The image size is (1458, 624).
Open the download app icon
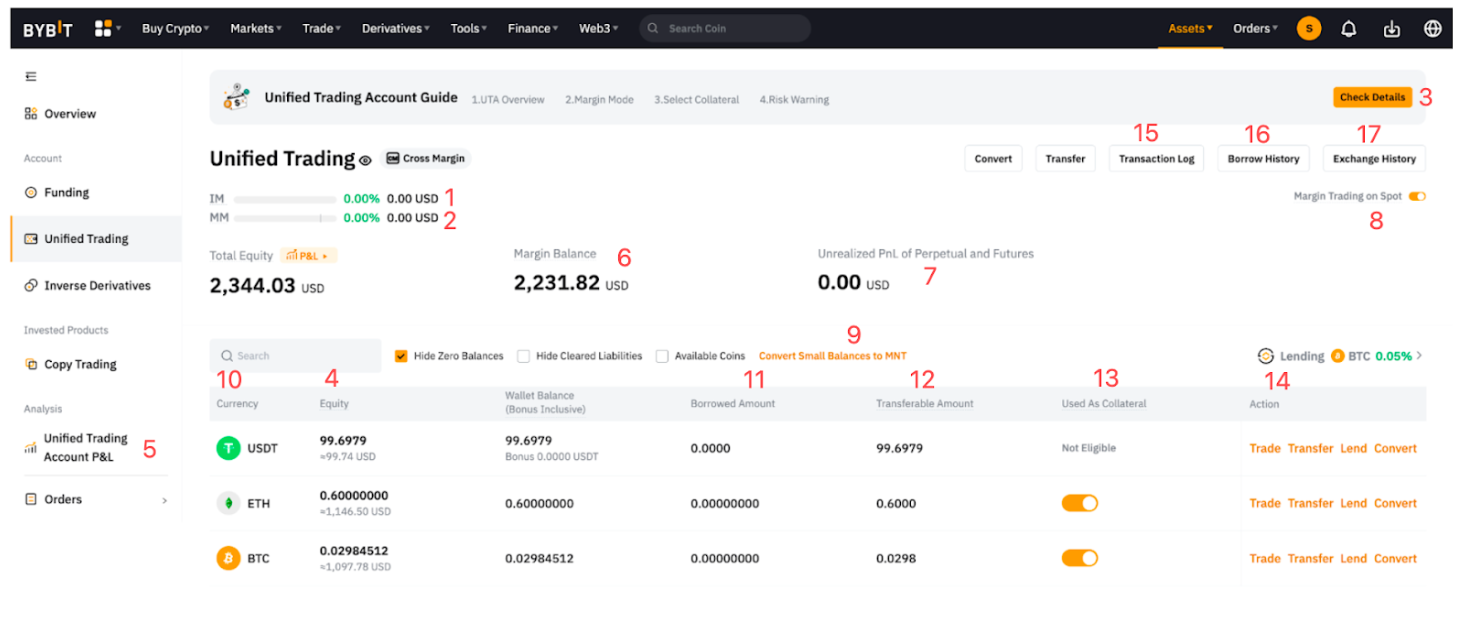1391,29
